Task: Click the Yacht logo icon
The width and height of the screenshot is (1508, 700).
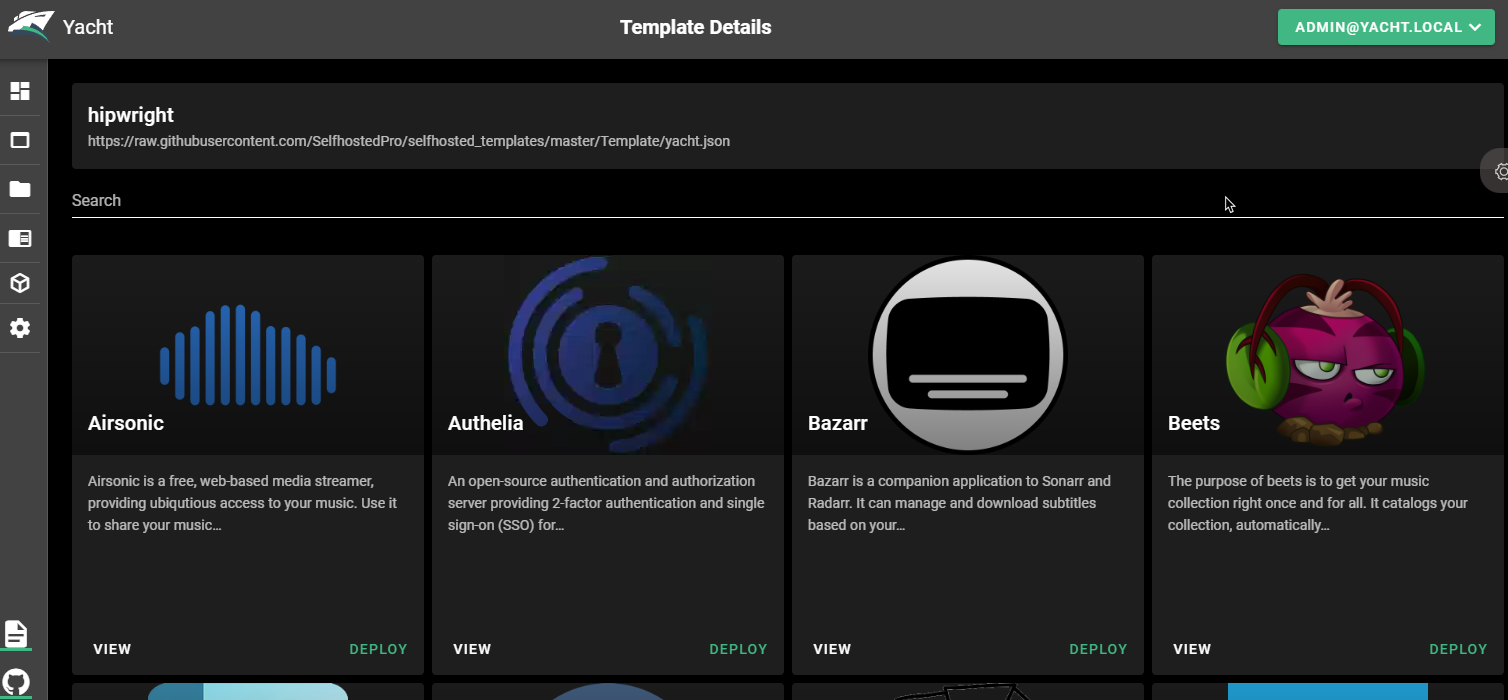Action: pyautogui.click(x=29, y=27)
